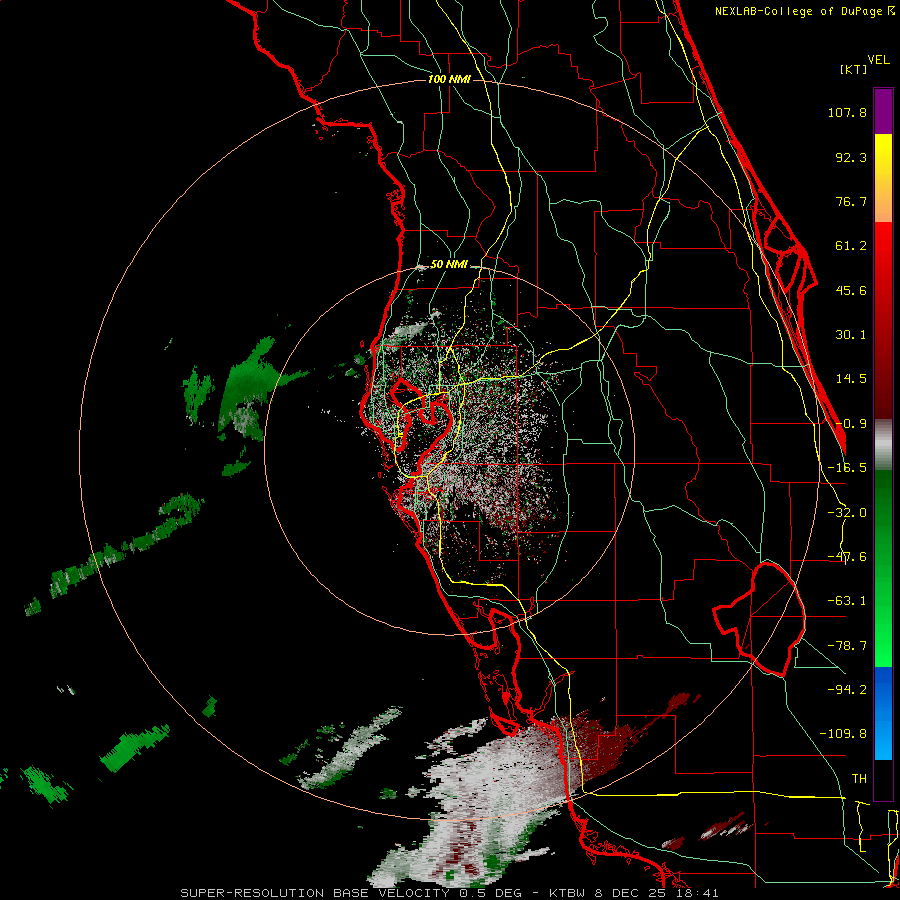Select the -16.5 velocity scale value
The height and width of the screenshot is (900, 900).
point(847,468)
